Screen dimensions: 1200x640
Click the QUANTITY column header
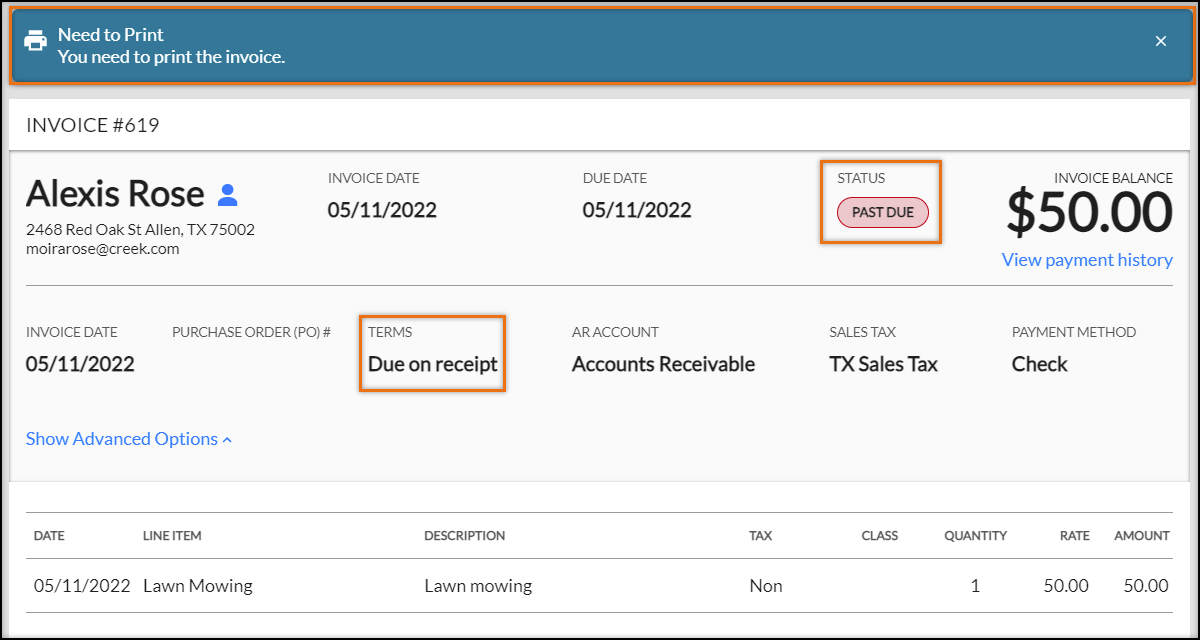pyautogui.click(x=976, y=536)
